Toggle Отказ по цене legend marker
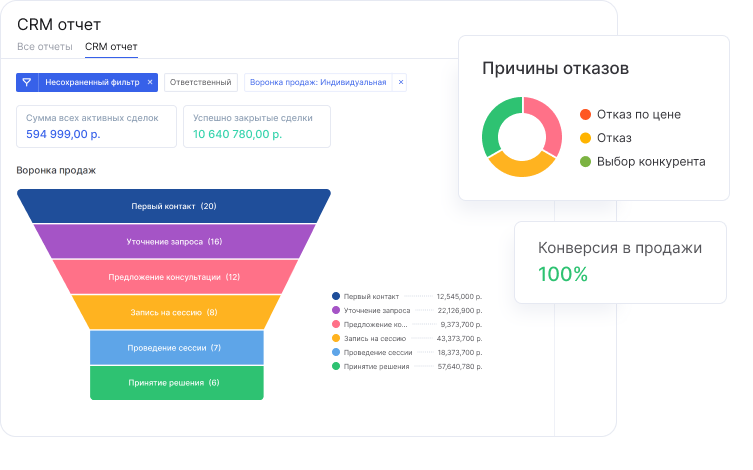This screenshot has height=470, width=753. coord(585,114)
